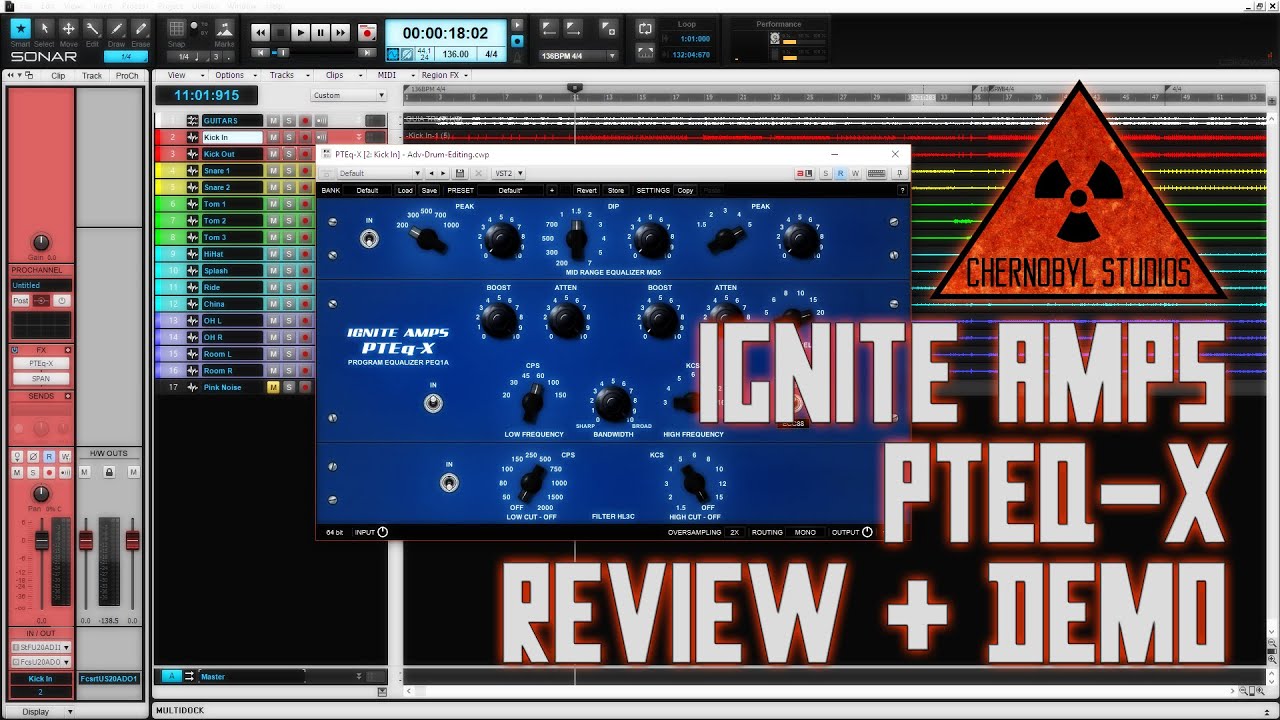Fast forward the transport
The height and width of the screenshot is (720, 1280).
341,33
